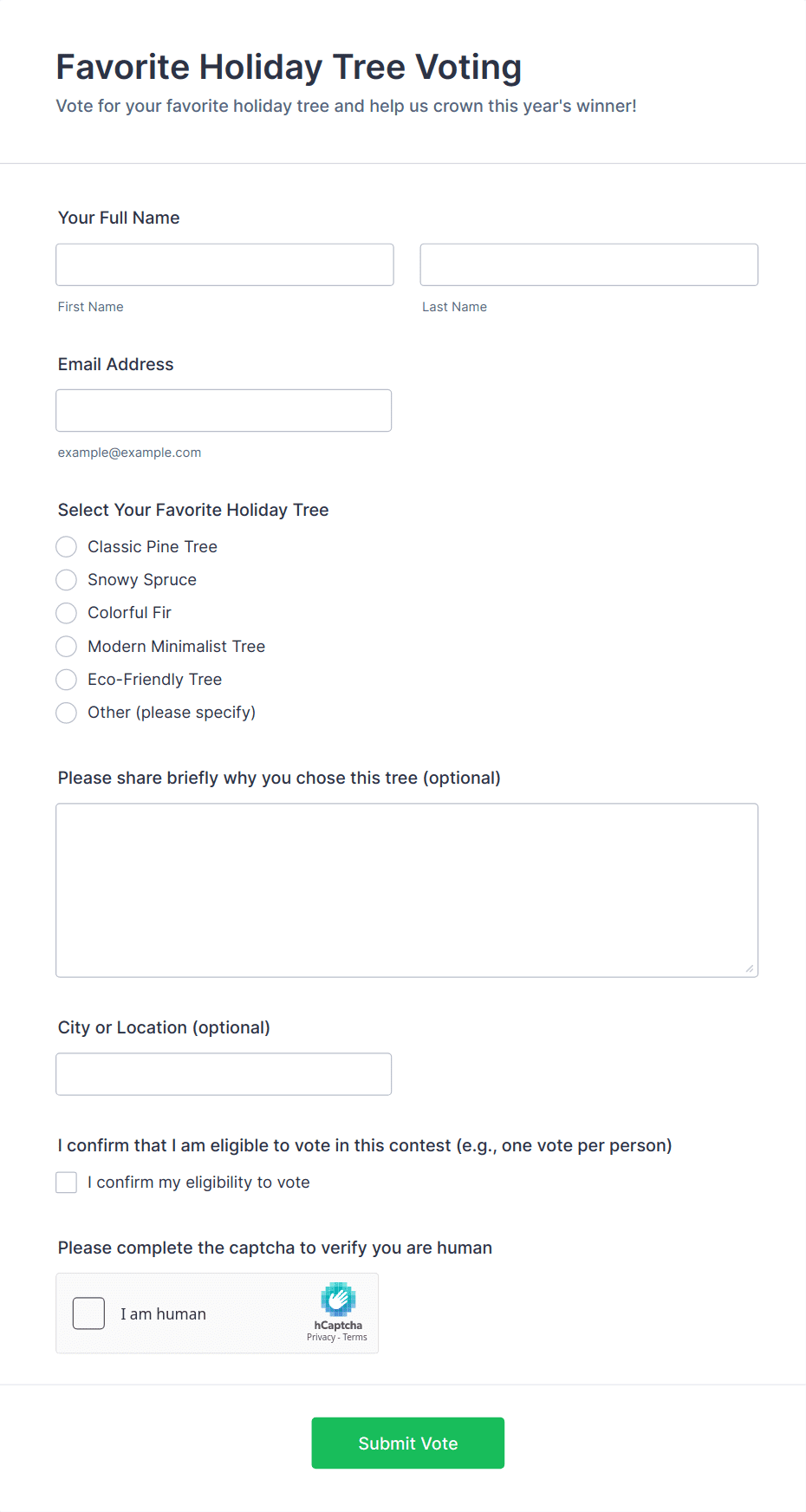Select the Snowy Spruce option

66,579
